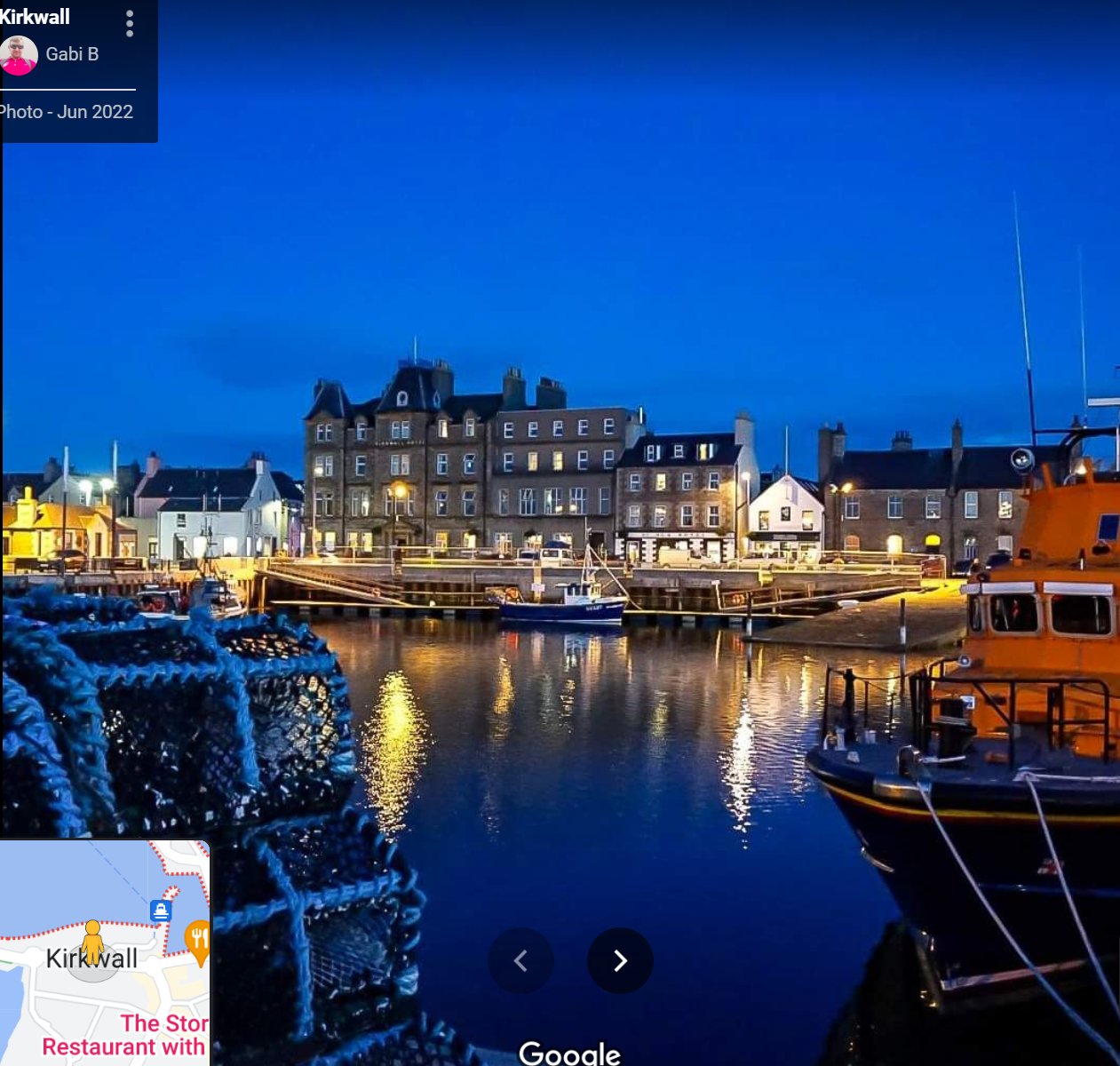Click the Pegman on the minimap
The width and height of the screenshot is (1120, 1066).
(92, 942)
